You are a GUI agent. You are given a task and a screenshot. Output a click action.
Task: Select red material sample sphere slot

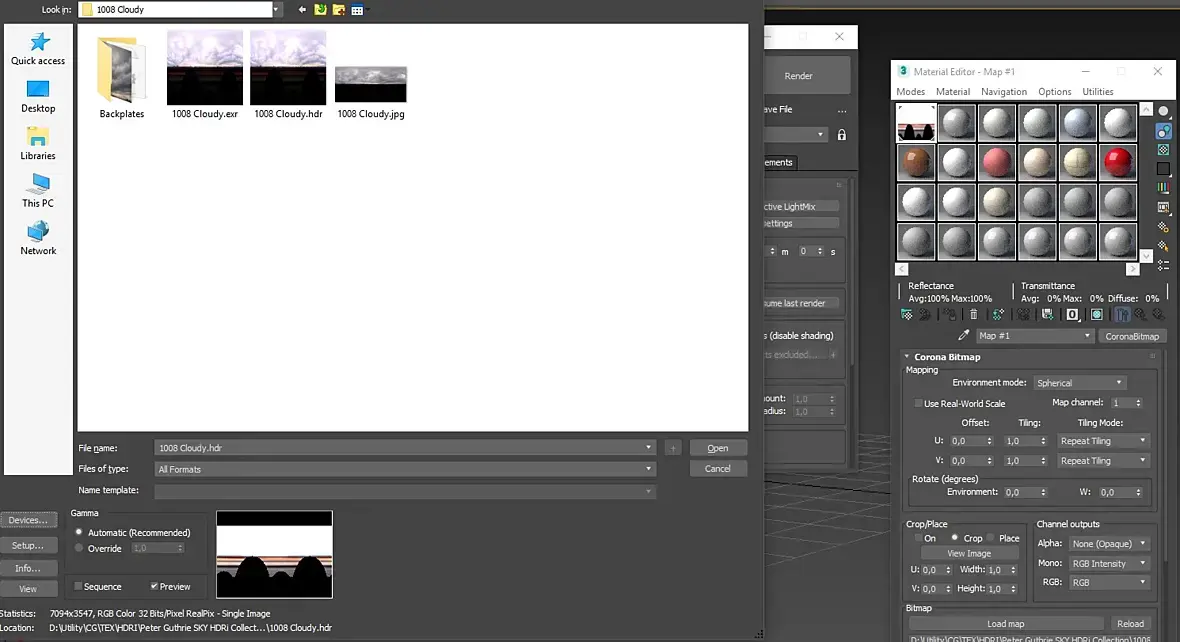click(x=1118, y=162)
